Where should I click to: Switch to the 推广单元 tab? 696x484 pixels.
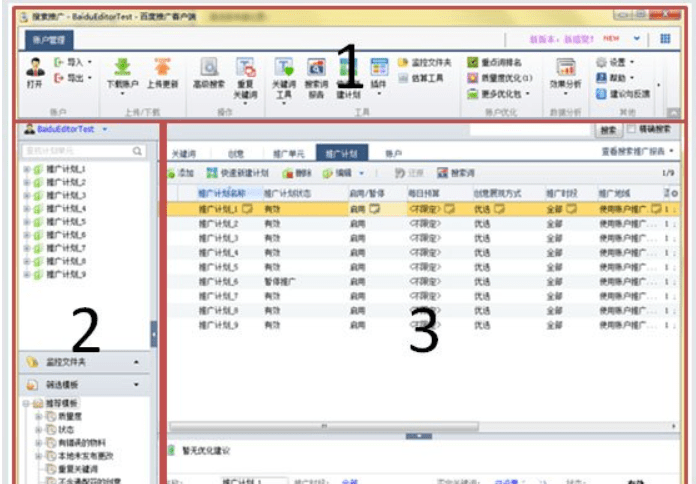point(289,154)
